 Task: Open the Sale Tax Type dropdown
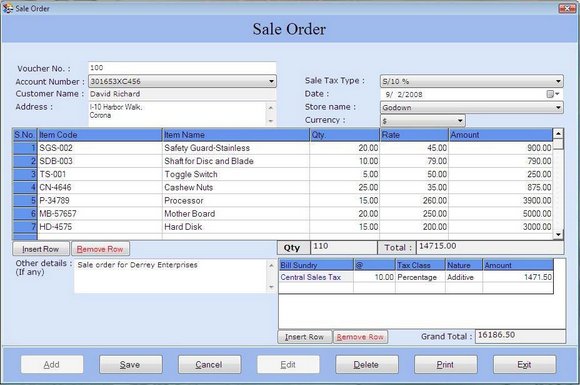click(x=558, y=81)
